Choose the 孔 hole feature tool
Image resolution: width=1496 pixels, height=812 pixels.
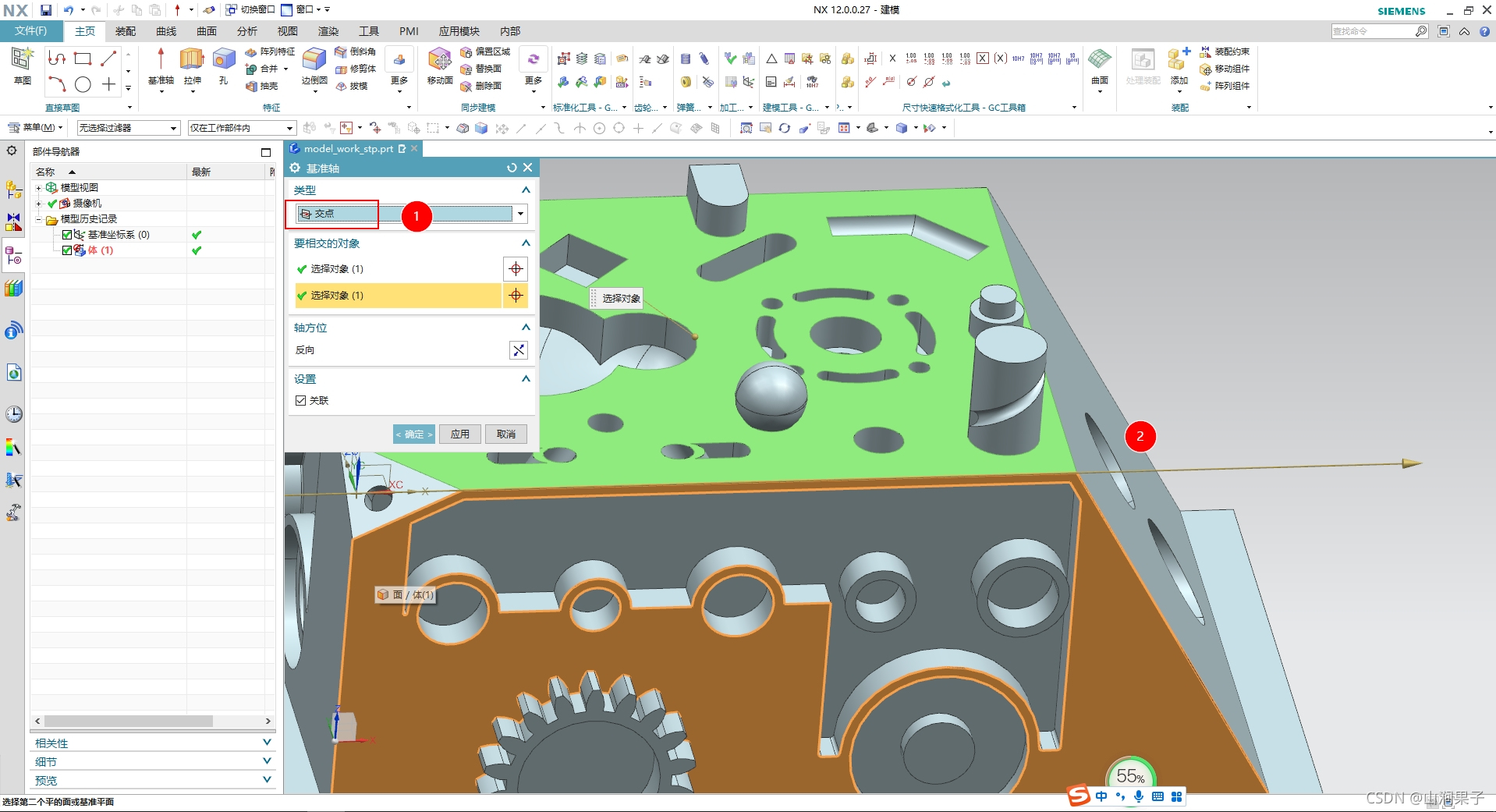pos(224,66)
